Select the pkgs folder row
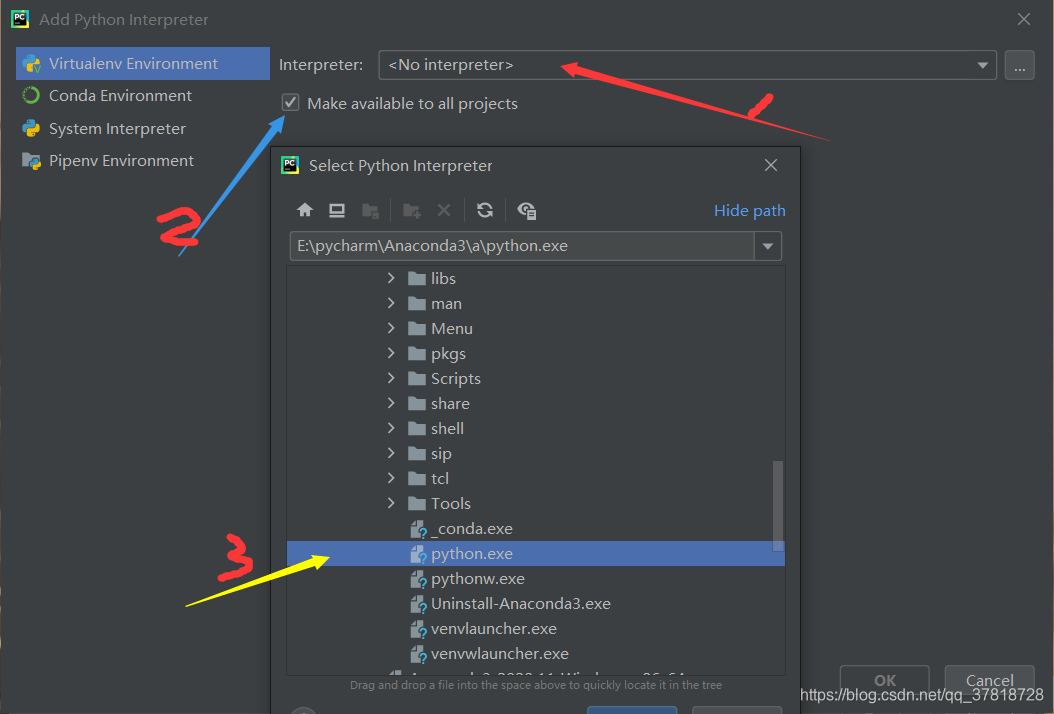The height and width of the screenshot is (714, 1054). [x=536, y=354]
